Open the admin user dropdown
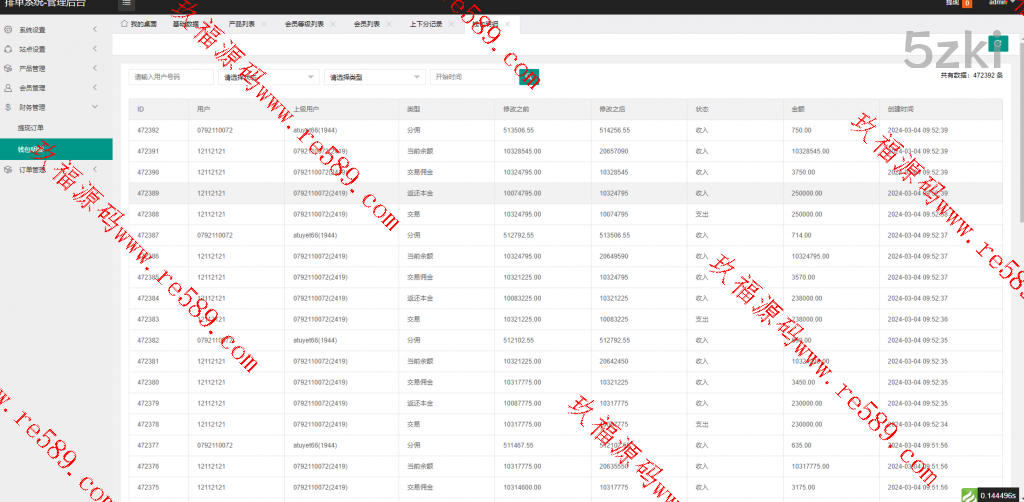The width and height of the screenshot is (1024, 502). 1000,3
